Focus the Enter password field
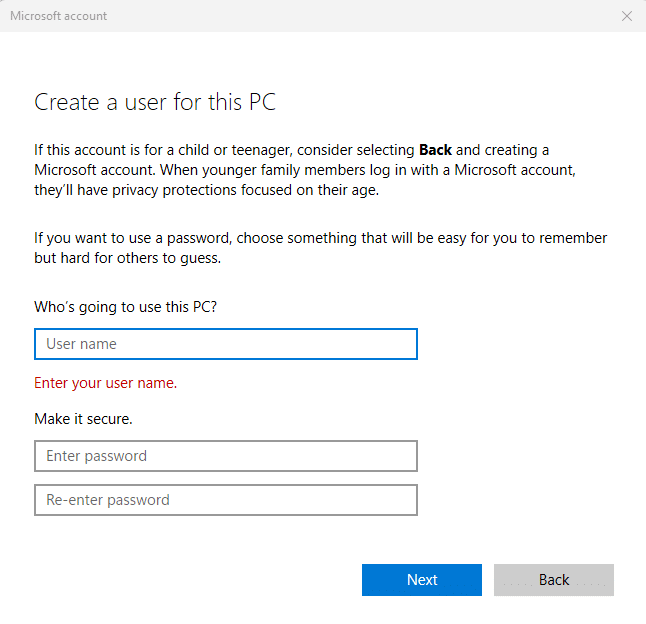Viewport: 646px width, 624px height. coord(226,456)
